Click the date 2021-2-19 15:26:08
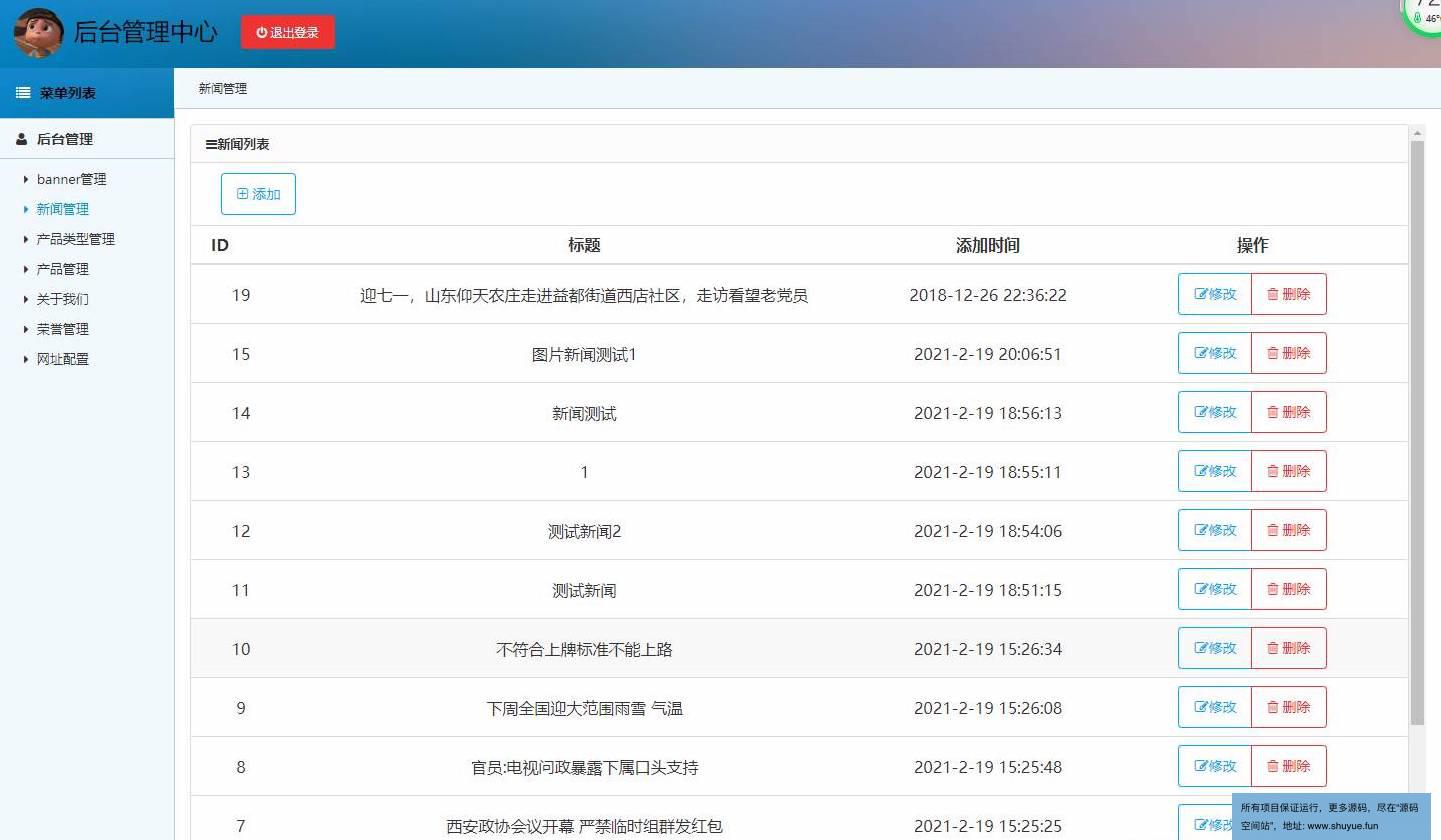Image resolution: width=1441 pixels, height=840 pixels. 988,708
